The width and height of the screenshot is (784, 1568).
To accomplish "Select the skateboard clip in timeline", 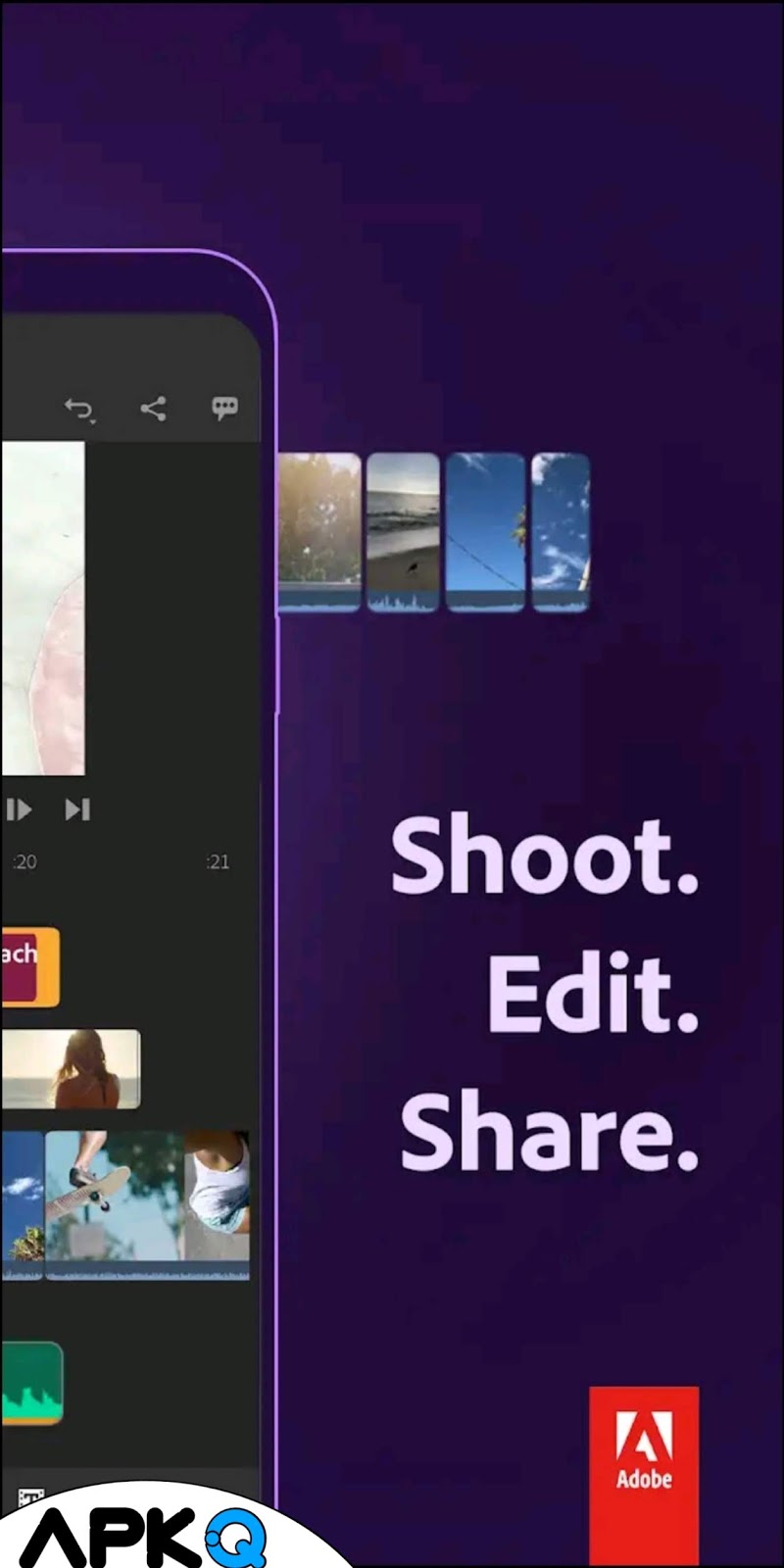I will click(115, 1205).
